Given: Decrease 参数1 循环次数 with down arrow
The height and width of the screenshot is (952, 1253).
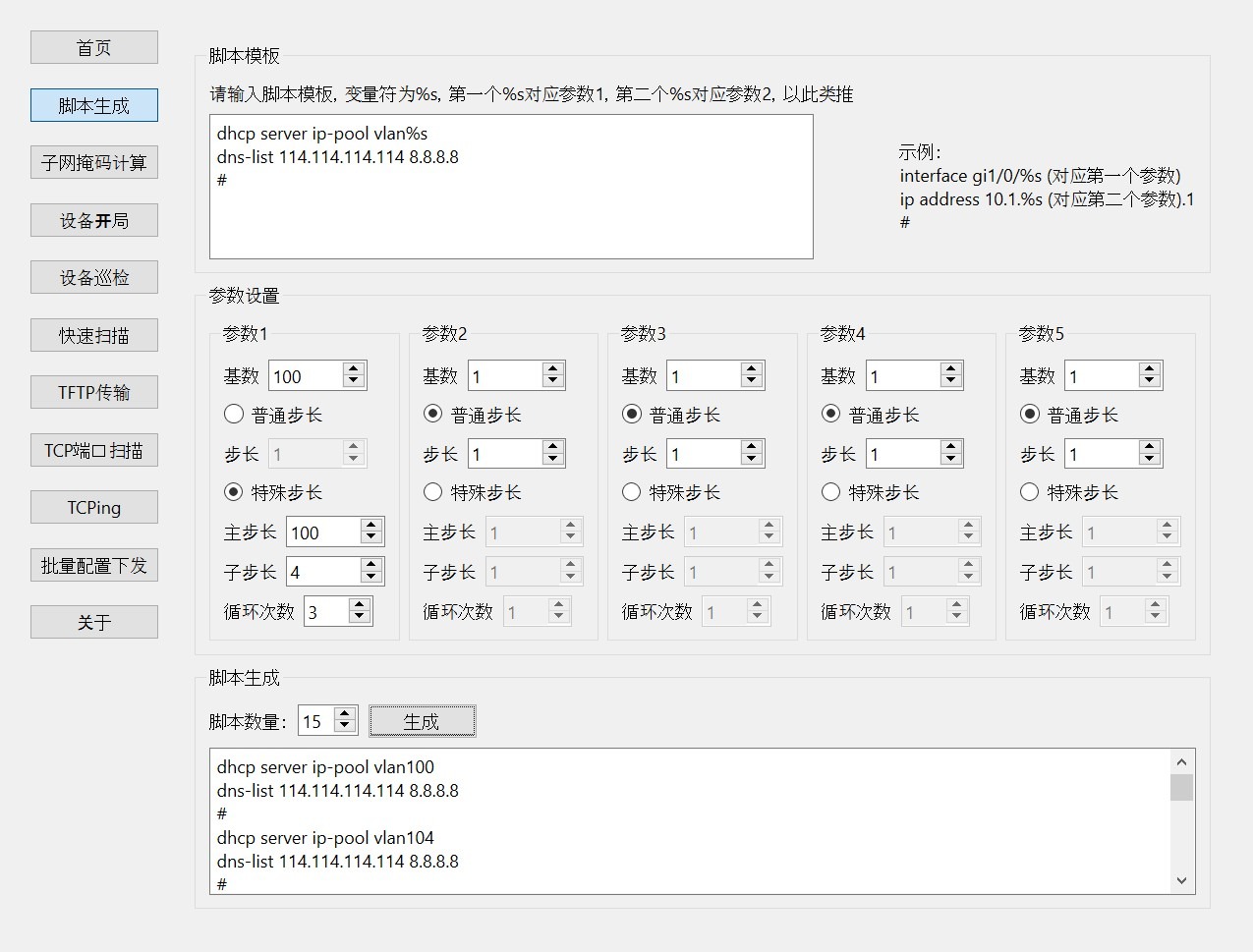Looking at the screenshot, I should point(360,618).
